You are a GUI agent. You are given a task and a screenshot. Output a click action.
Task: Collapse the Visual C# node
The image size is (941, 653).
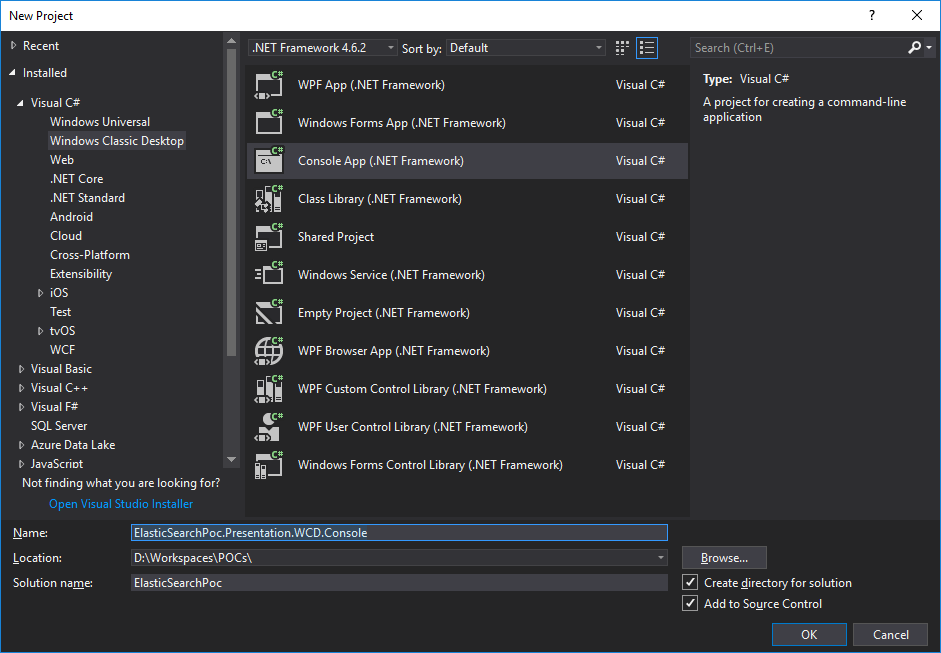20,103
